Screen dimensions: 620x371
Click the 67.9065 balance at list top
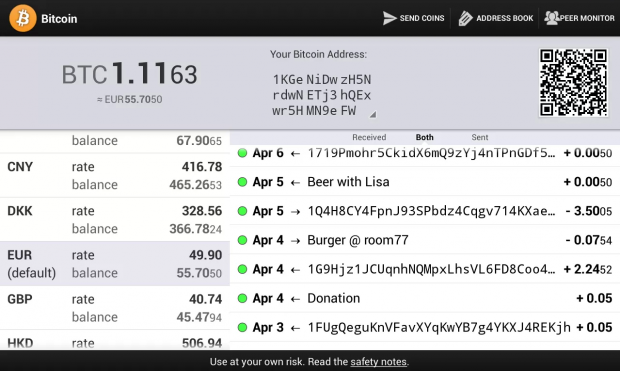click(x=199, y=141)
